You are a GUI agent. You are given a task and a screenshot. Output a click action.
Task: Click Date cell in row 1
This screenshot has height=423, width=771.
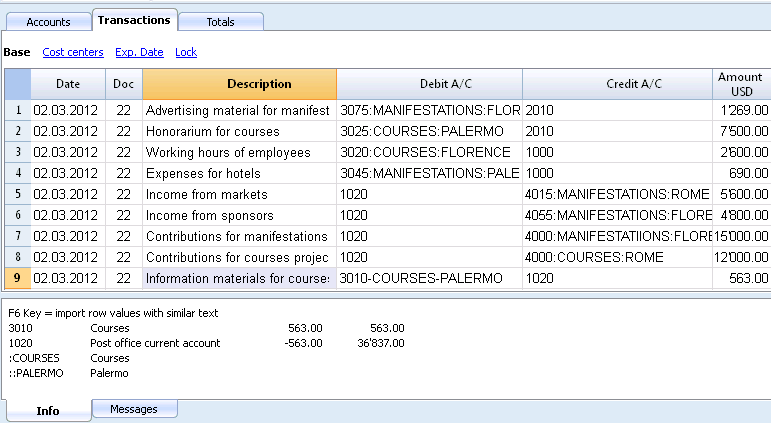pyautogui.click(x=68, y=110)
